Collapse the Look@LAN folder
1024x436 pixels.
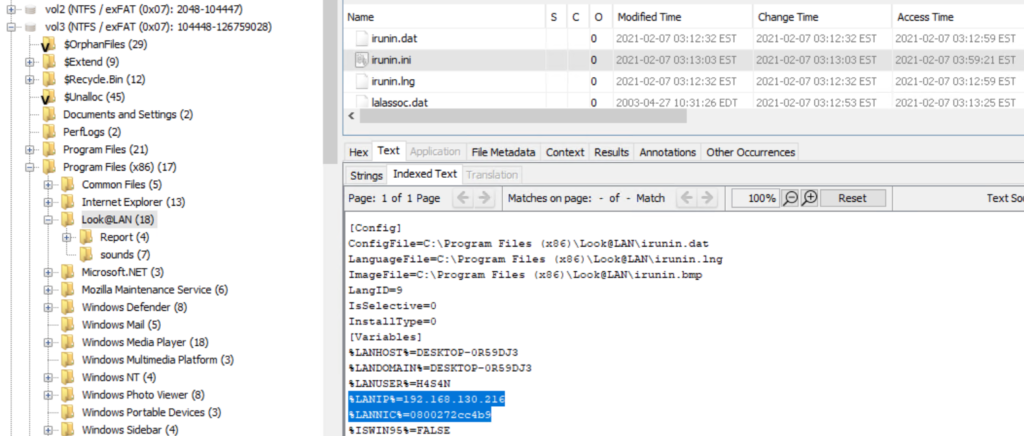click(48, 220)
